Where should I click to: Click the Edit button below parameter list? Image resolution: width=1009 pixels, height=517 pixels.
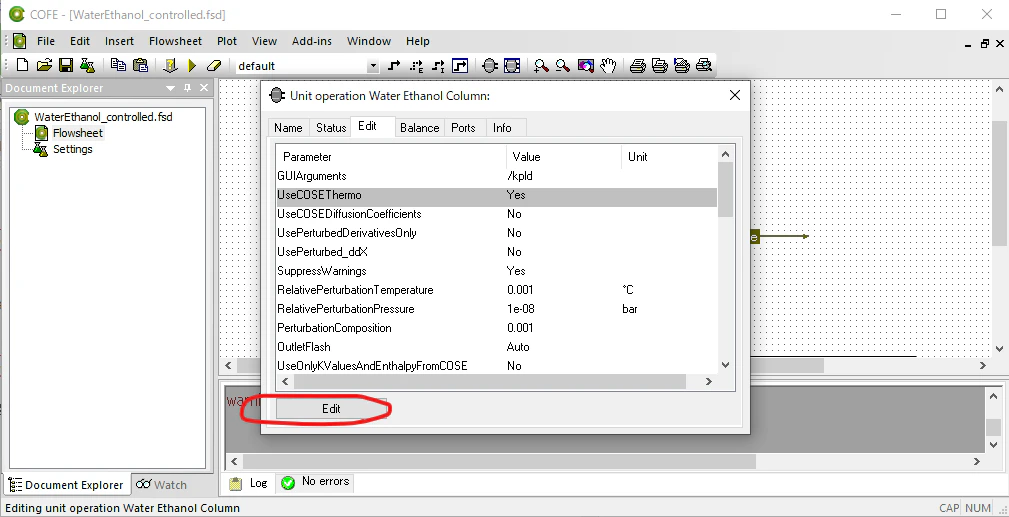click(331, 409)
